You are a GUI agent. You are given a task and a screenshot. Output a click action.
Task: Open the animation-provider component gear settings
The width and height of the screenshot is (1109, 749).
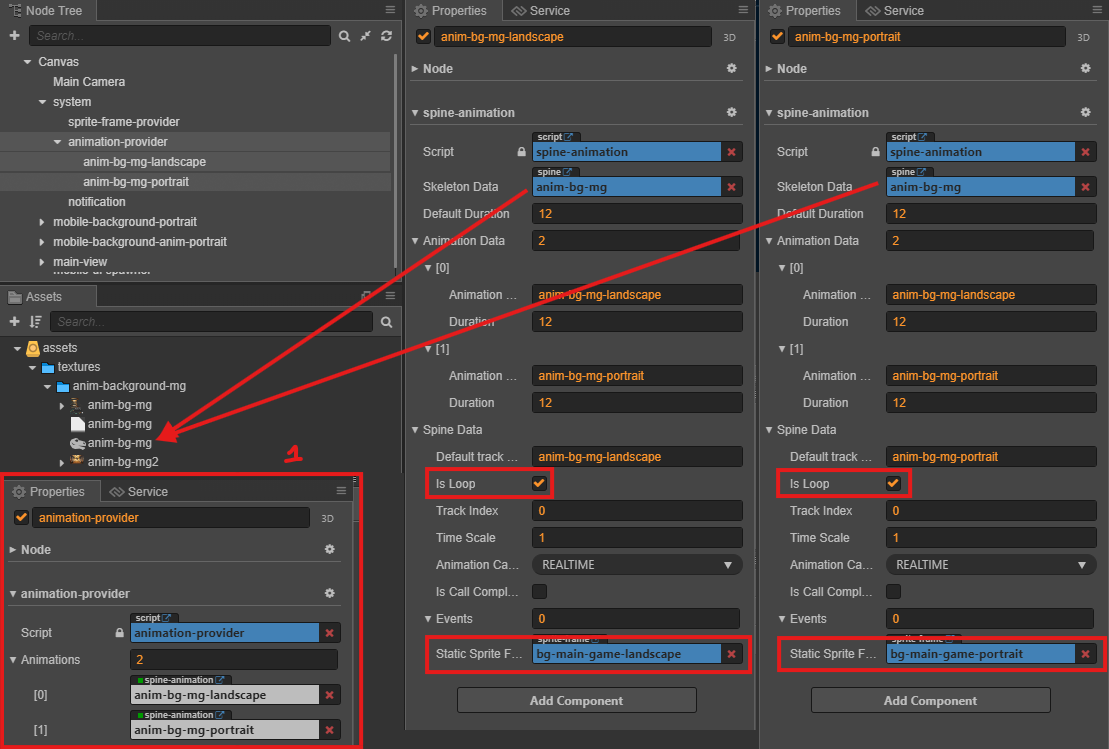(x=330, y=593)
